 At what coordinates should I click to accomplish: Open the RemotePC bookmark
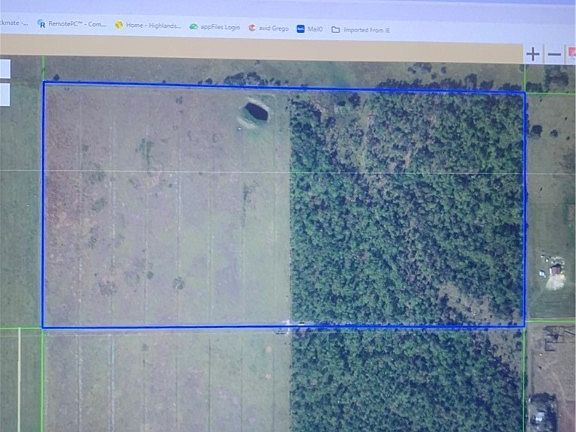[x=72, y=24]
